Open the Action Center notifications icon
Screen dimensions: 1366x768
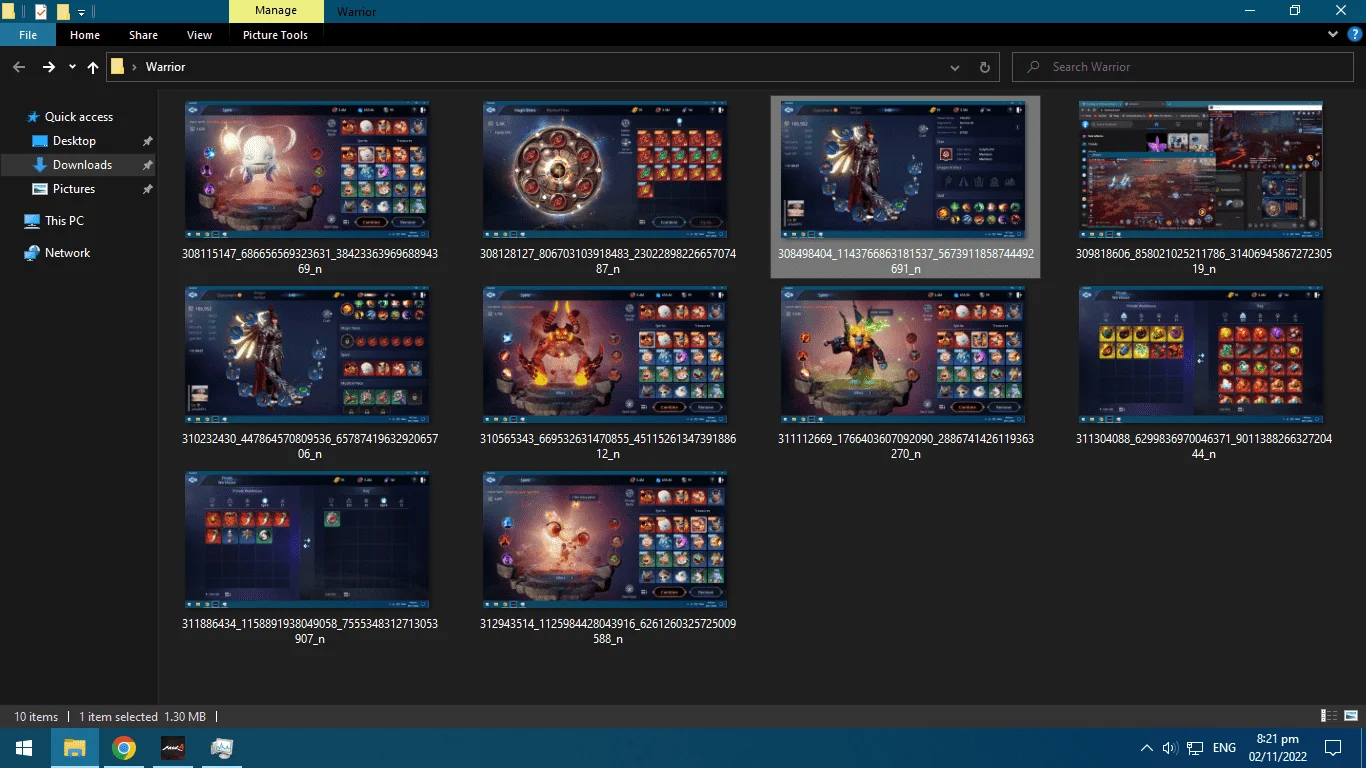click(1333, 748)
